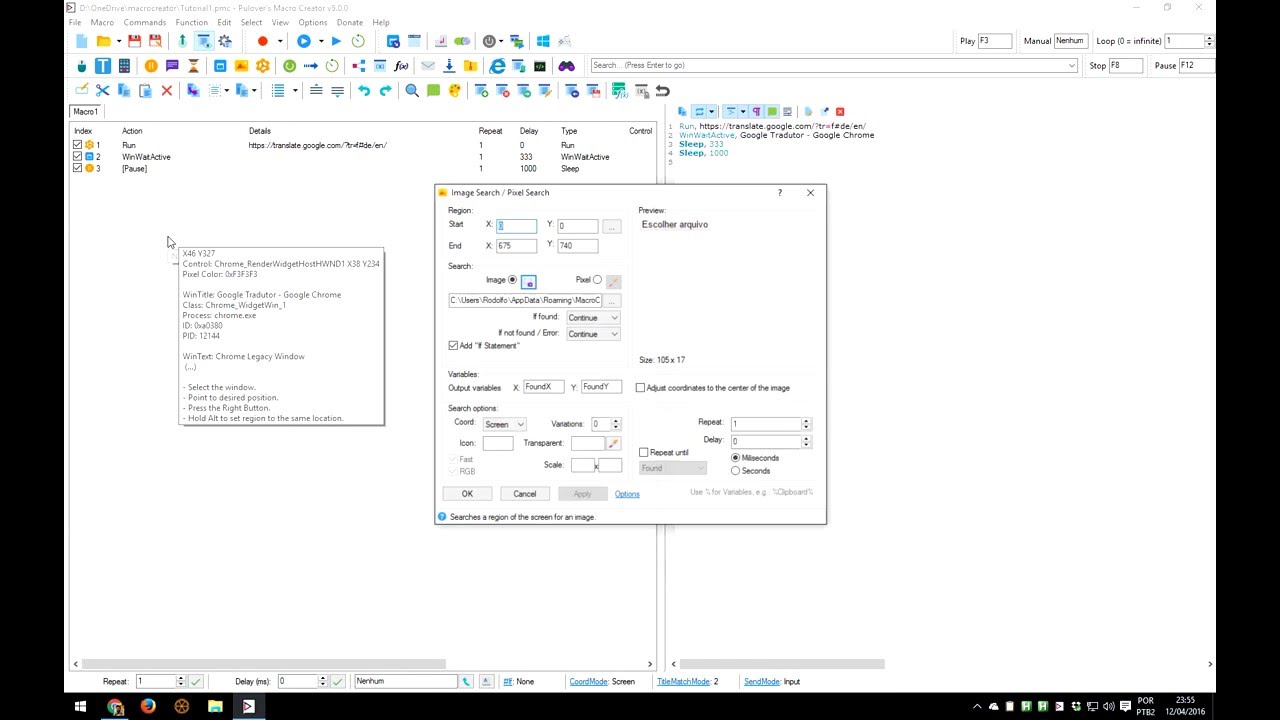
Task: Click OK in Image Search dialog
Action: (467, 494)
